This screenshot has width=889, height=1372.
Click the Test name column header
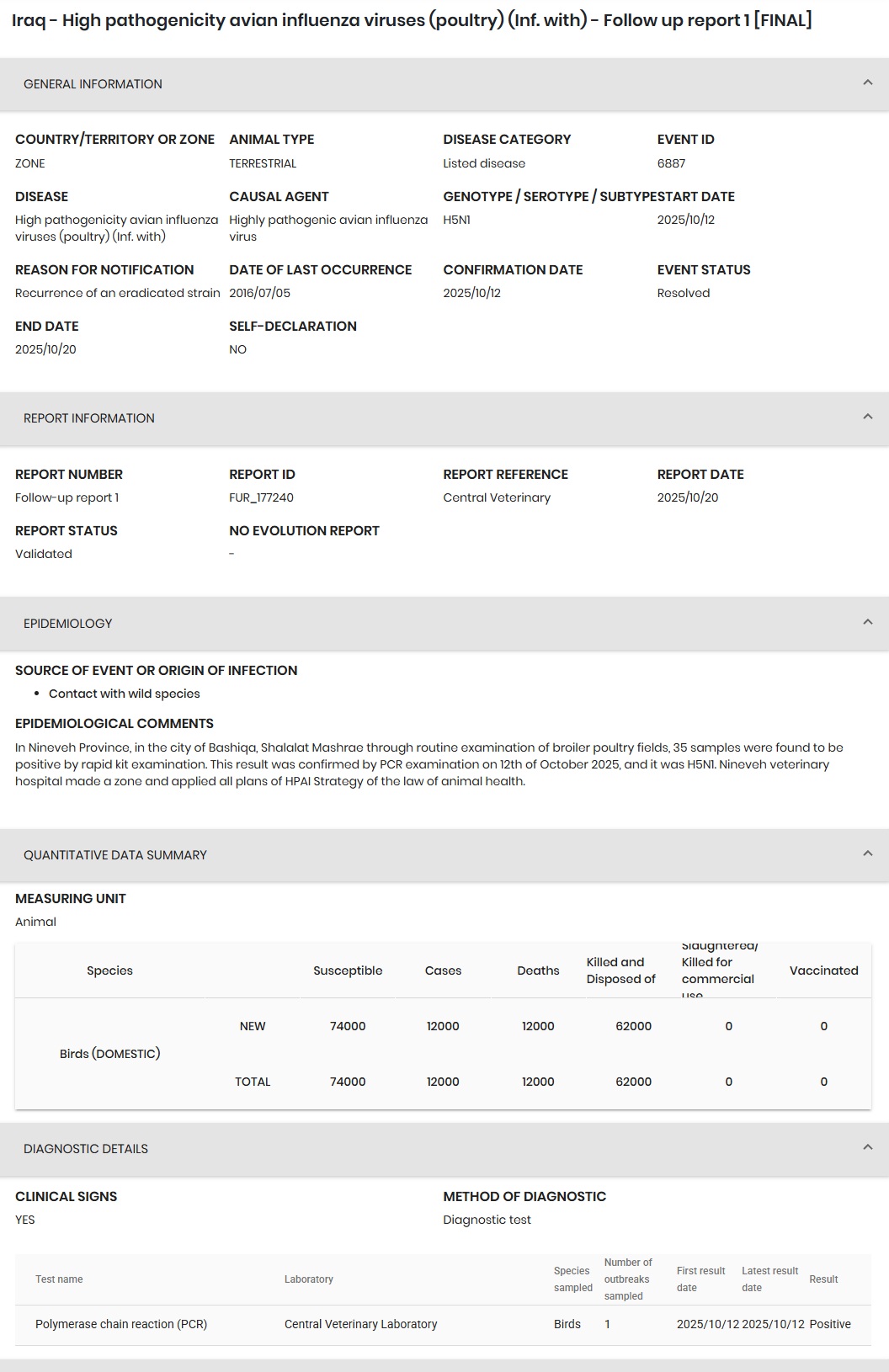click(x=59, y=1279)
